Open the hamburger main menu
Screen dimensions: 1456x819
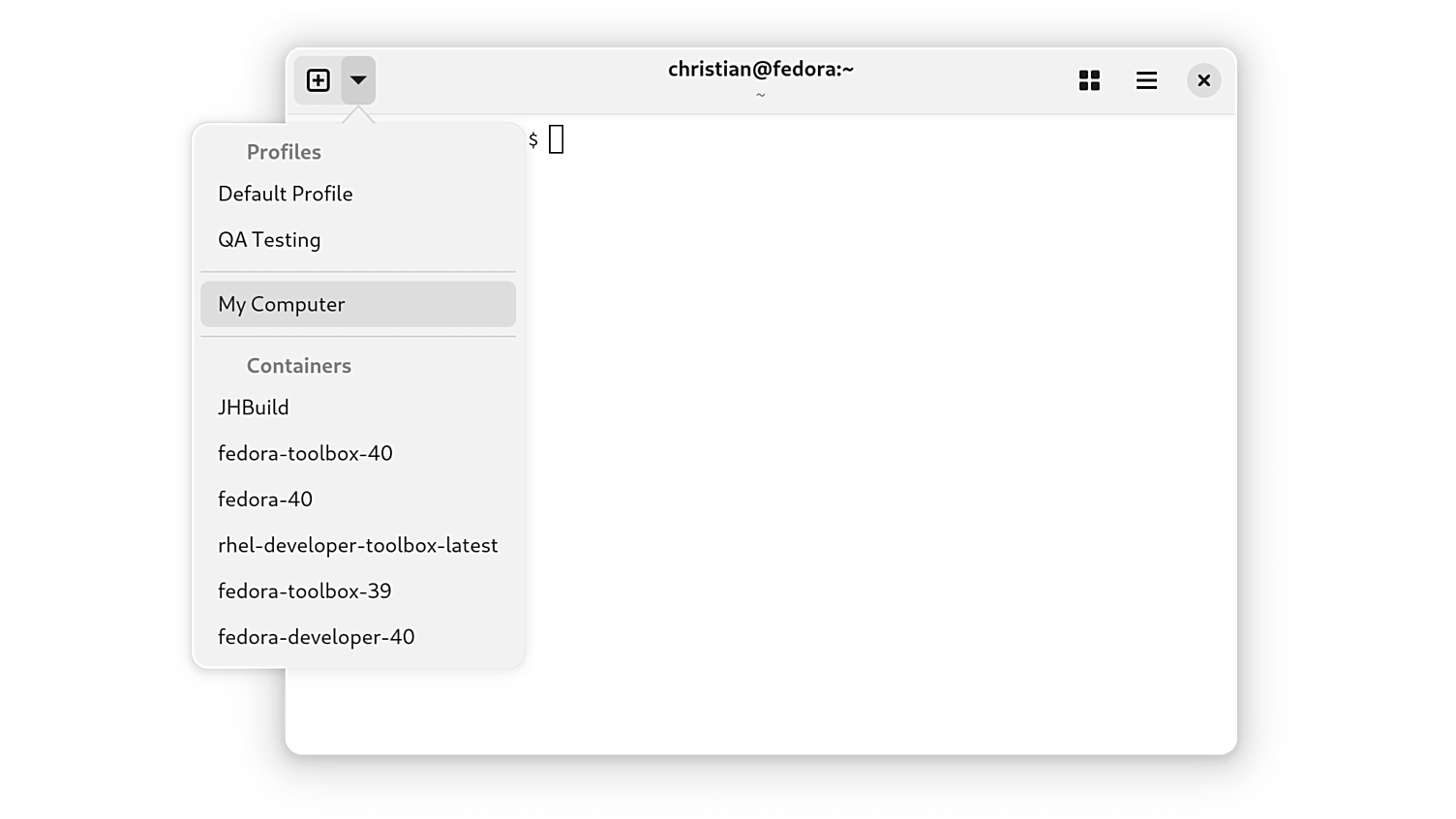1146,80
